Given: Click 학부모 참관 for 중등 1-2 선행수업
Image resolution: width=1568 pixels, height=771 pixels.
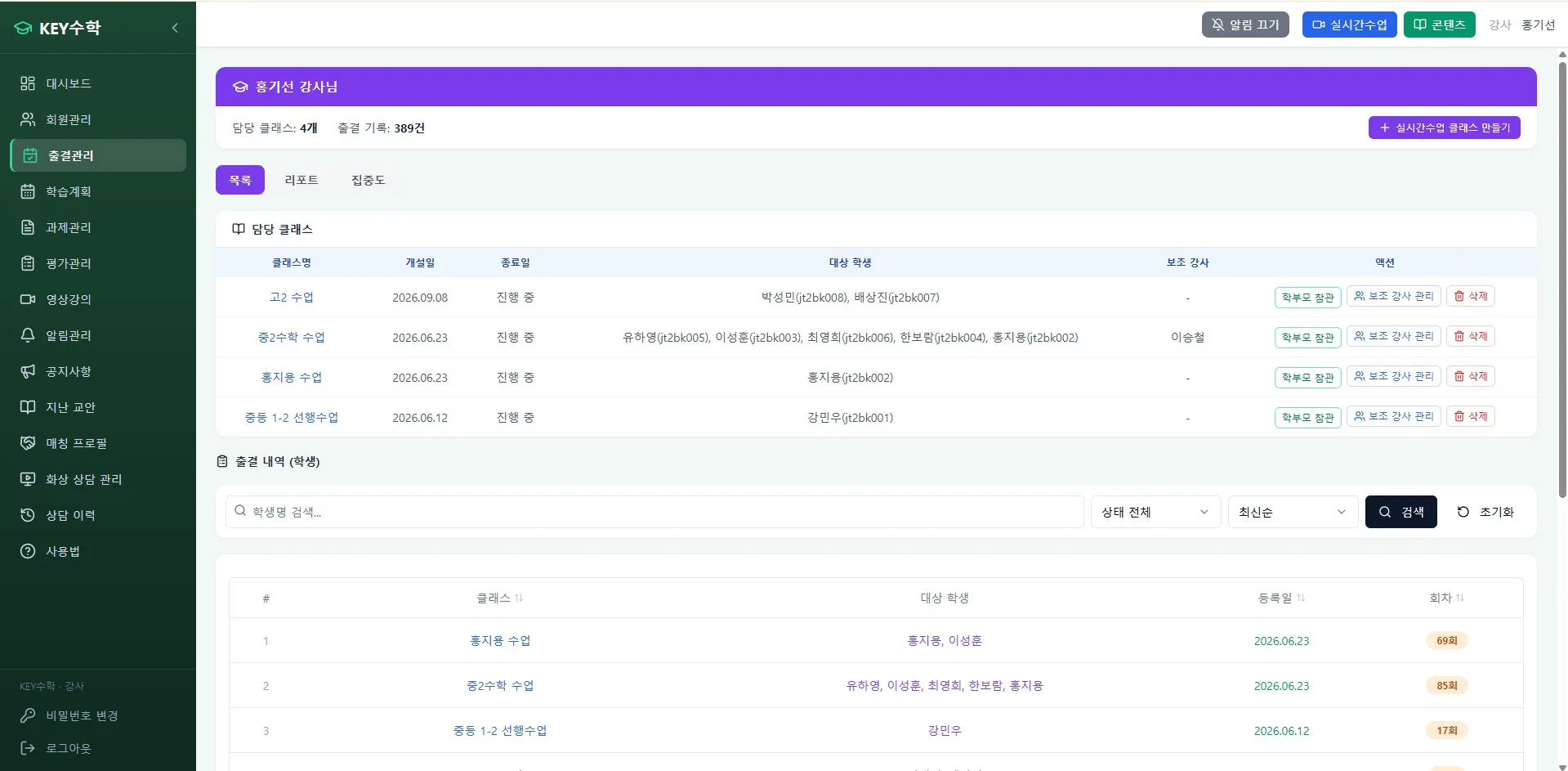Looking at the screenshot, I should pyautogui.click(x=1307, y=418).
